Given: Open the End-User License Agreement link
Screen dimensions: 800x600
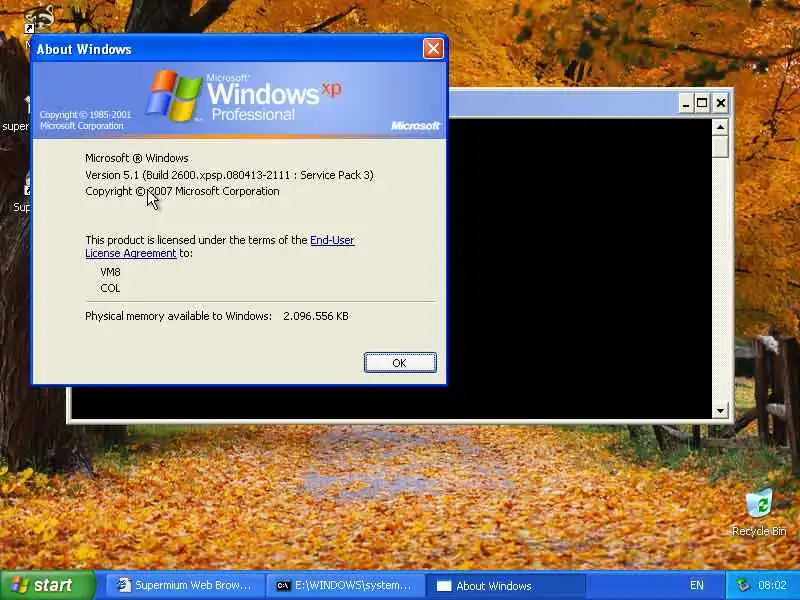Looking at the screenshot, I should 219,246.
